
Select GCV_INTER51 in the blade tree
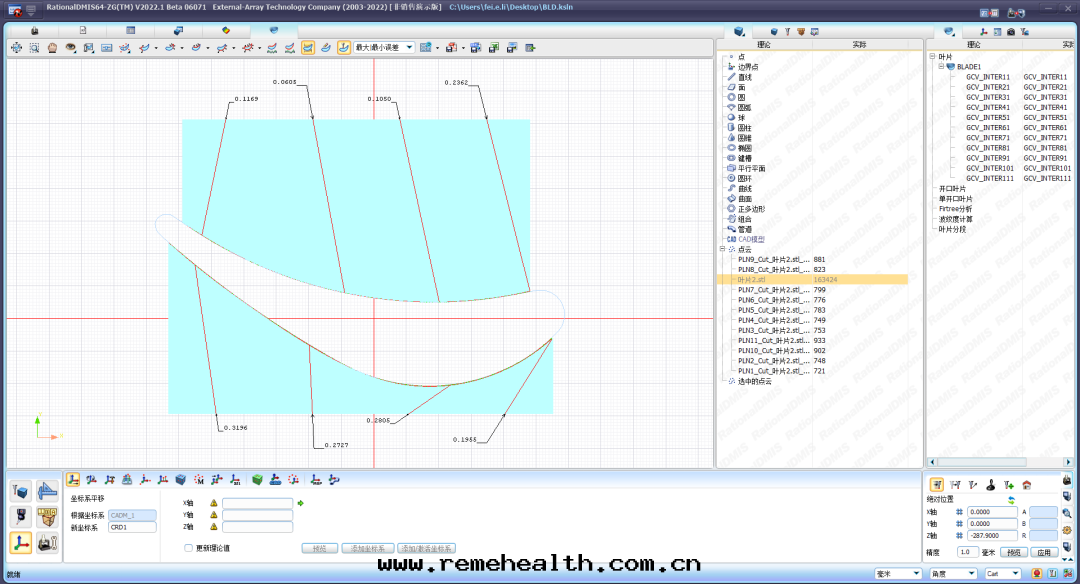[x=987, y=117]
